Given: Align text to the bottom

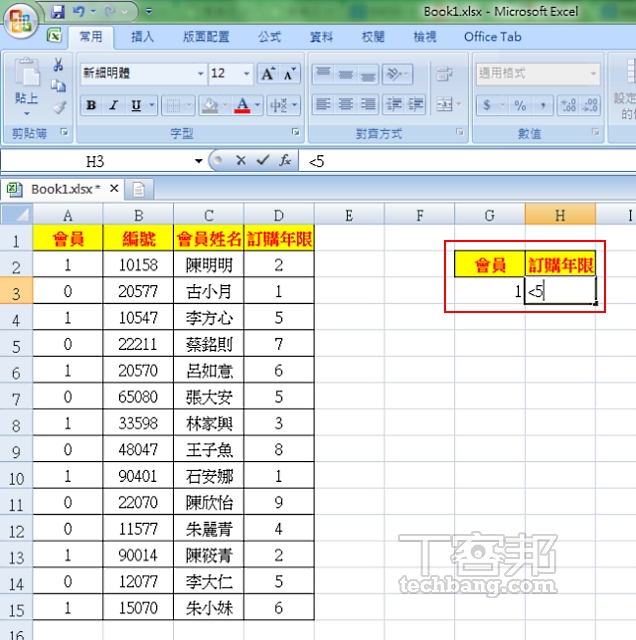Looking at the screenshot, I should coord(368,74).
